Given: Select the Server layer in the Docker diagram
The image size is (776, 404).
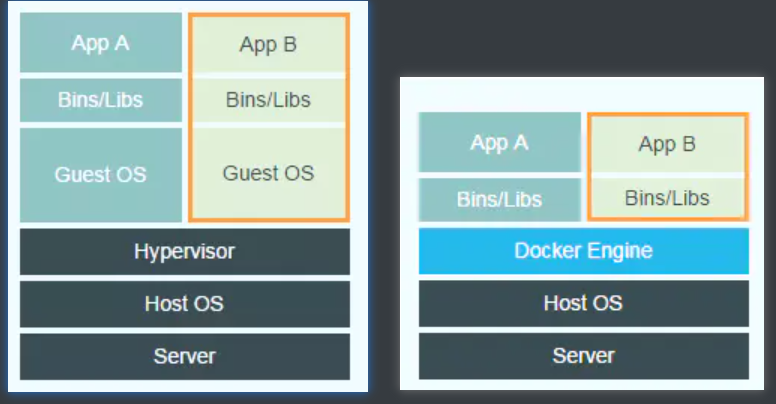Looking at the screenshot, I should pyautogui.click(x=583, y=356).
